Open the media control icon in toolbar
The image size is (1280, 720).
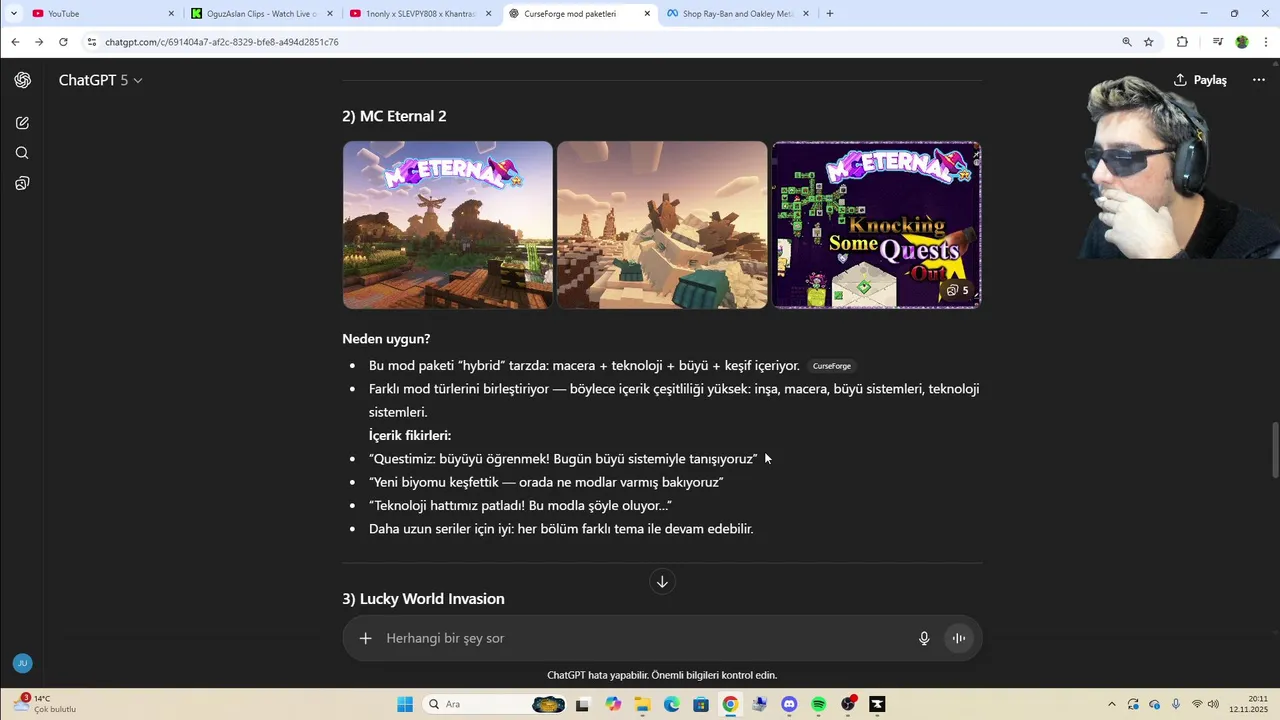(x=1217, y=42)
